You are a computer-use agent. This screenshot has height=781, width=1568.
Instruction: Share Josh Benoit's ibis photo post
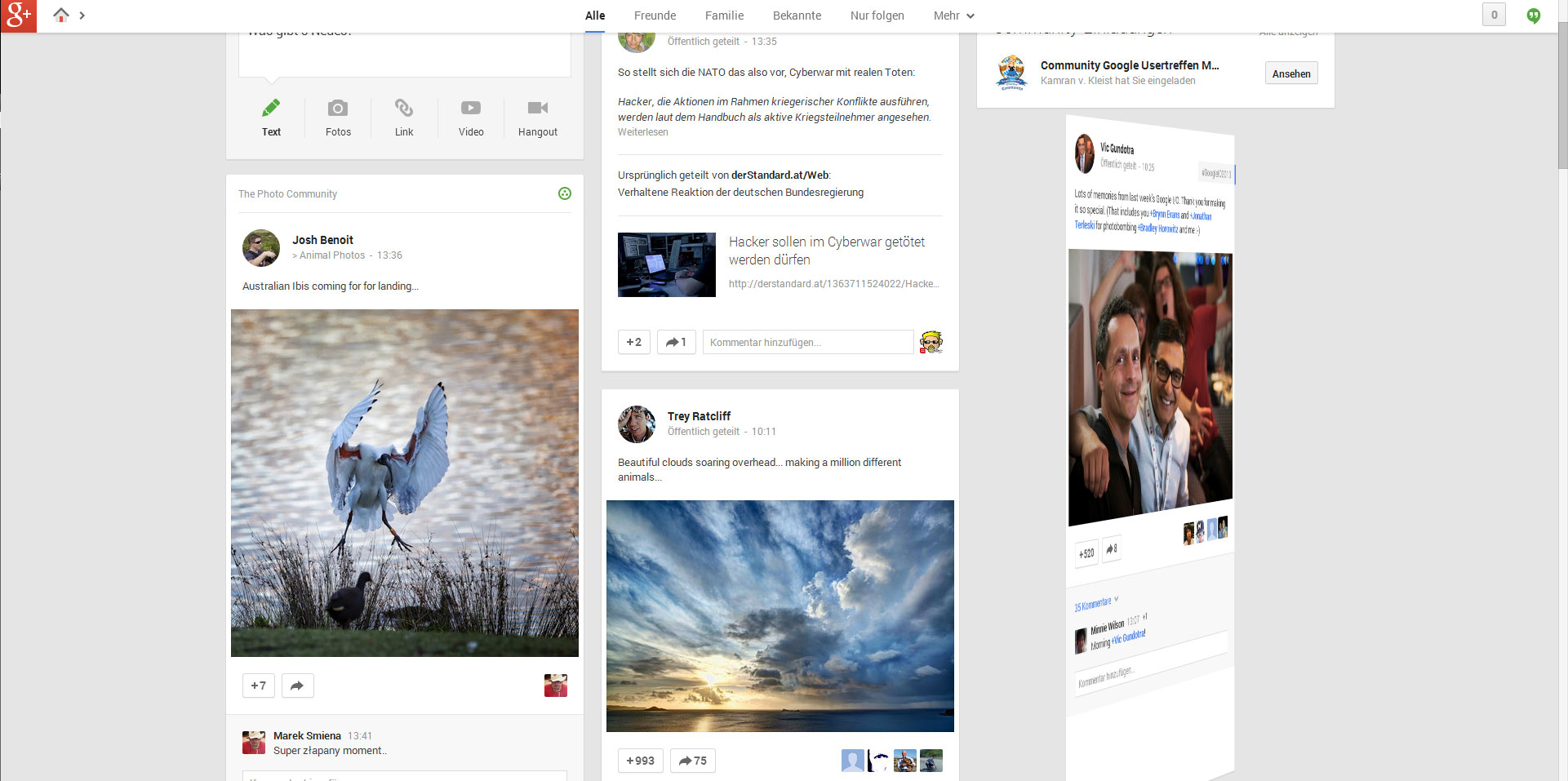pos(297,686)
